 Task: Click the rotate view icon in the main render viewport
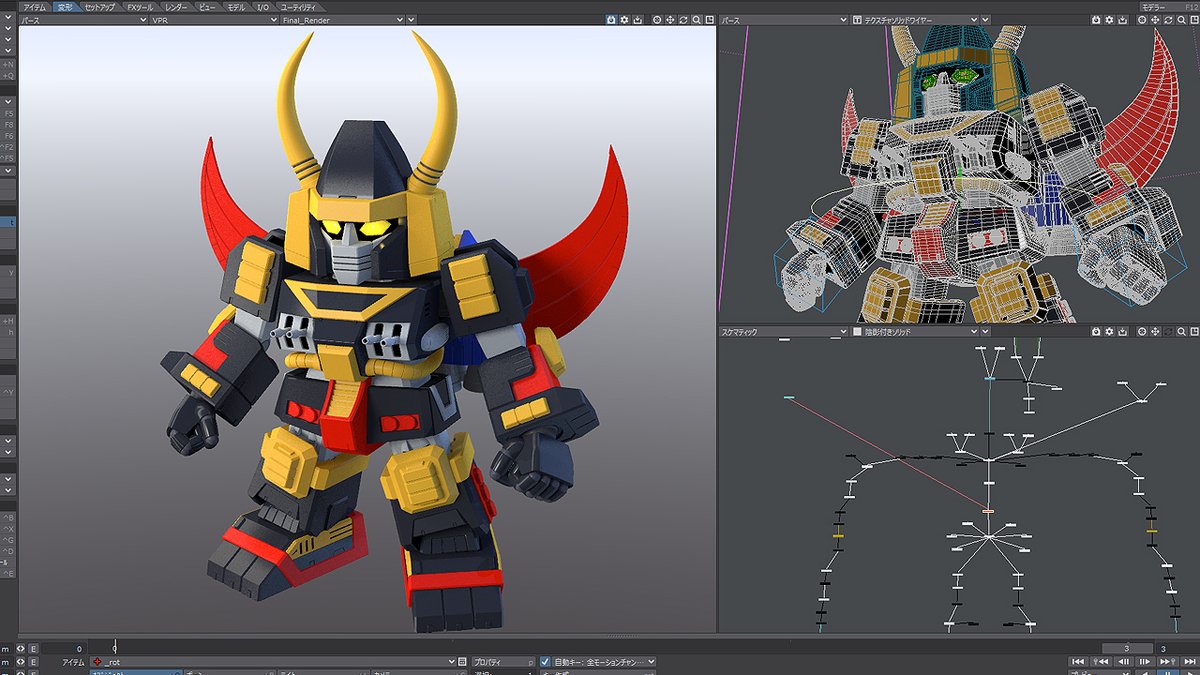pos(683,19)
